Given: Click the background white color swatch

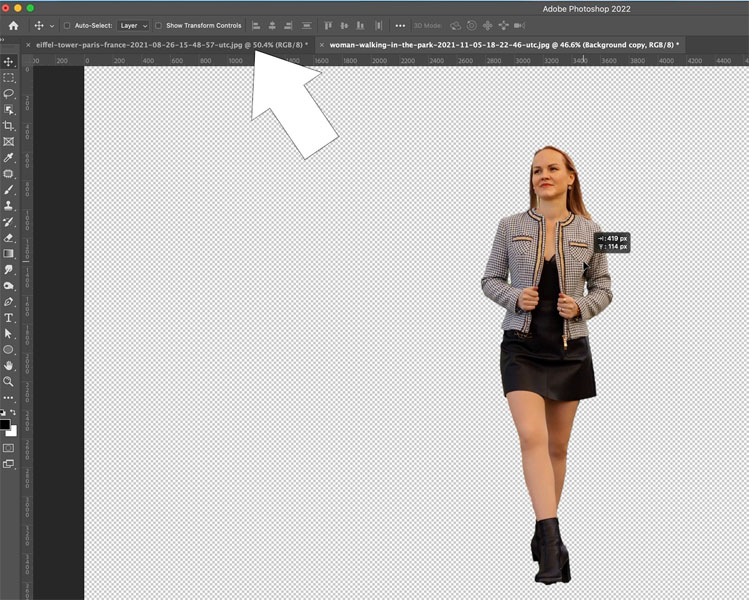Looking at the screenshot, I should (13, 432).
